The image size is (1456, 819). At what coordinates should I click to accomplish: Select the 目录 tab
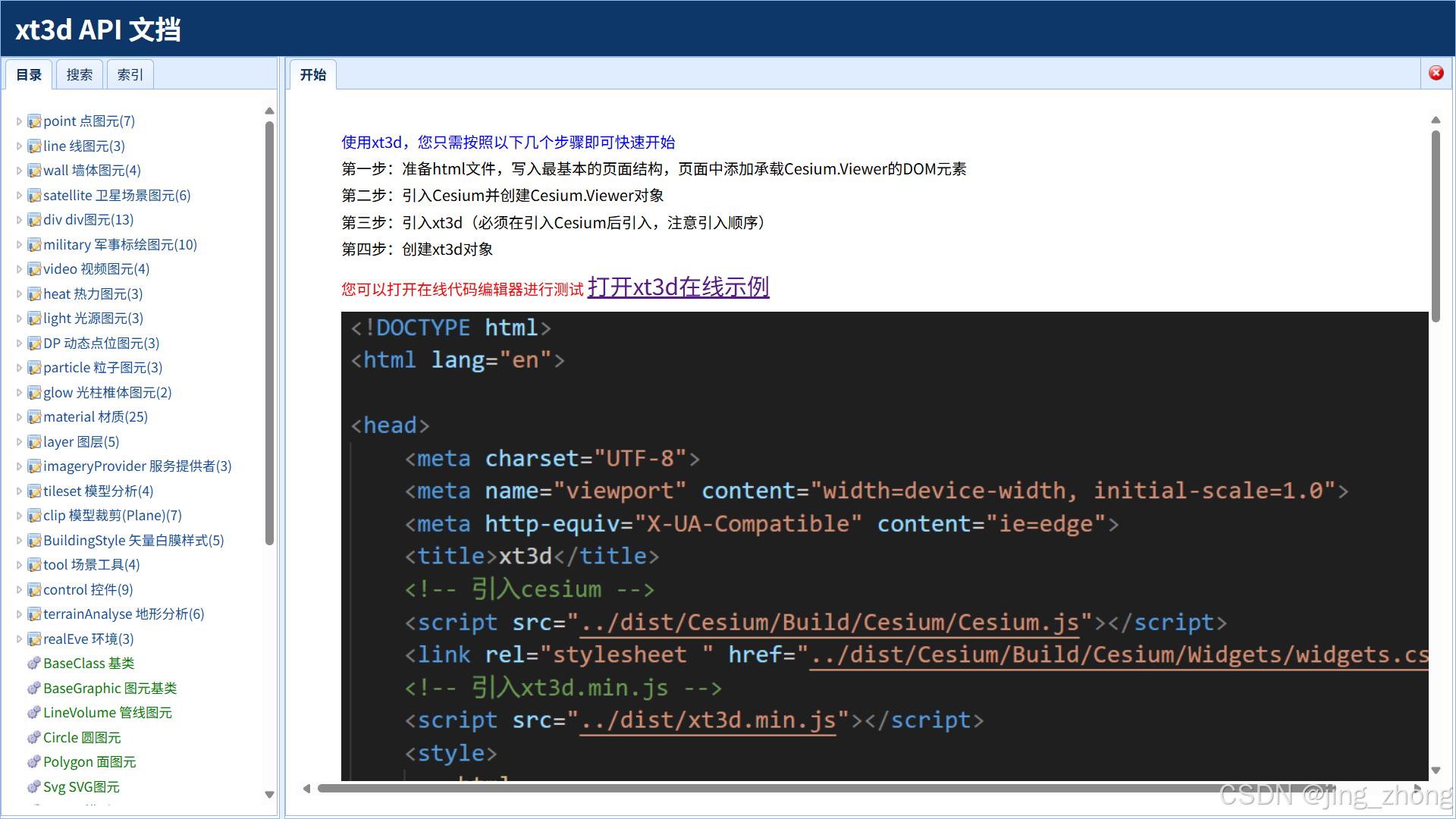pos(29,74)
